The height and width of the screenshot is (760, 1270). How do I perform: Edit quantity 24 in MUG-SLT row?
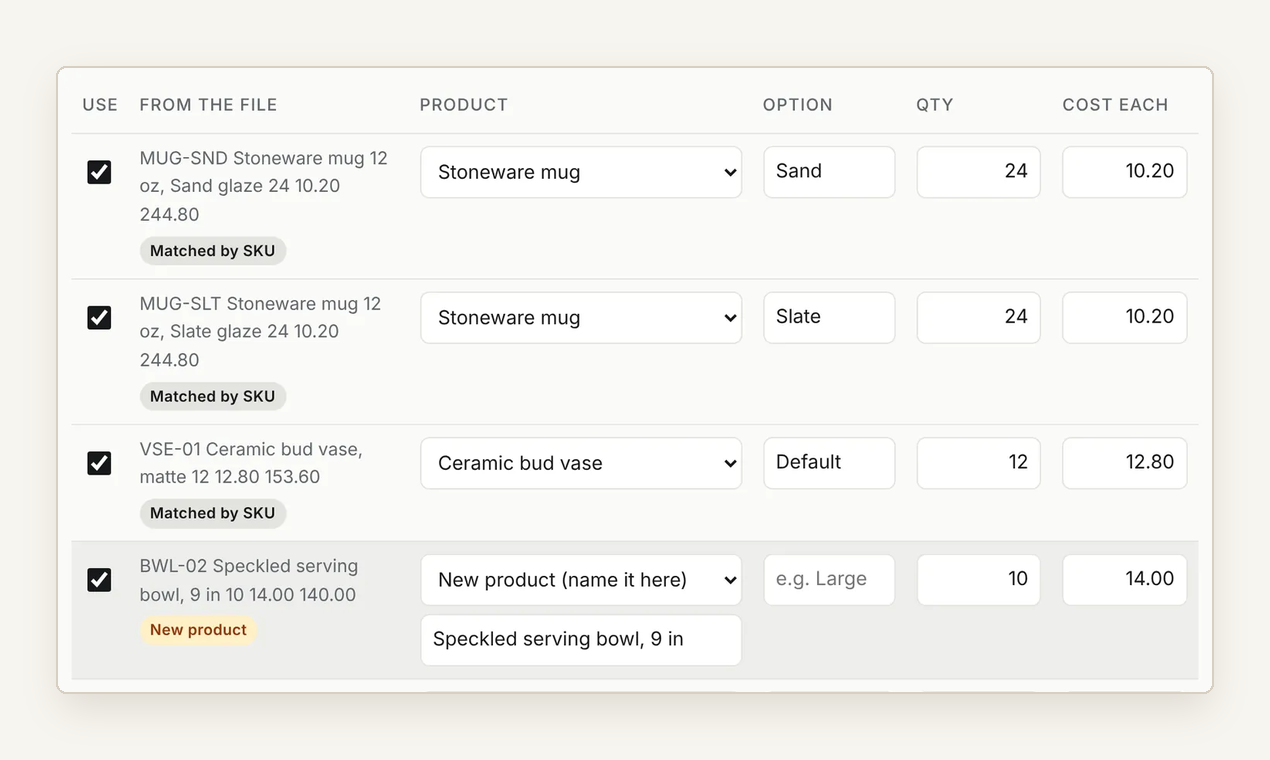(x=979, y=318)
